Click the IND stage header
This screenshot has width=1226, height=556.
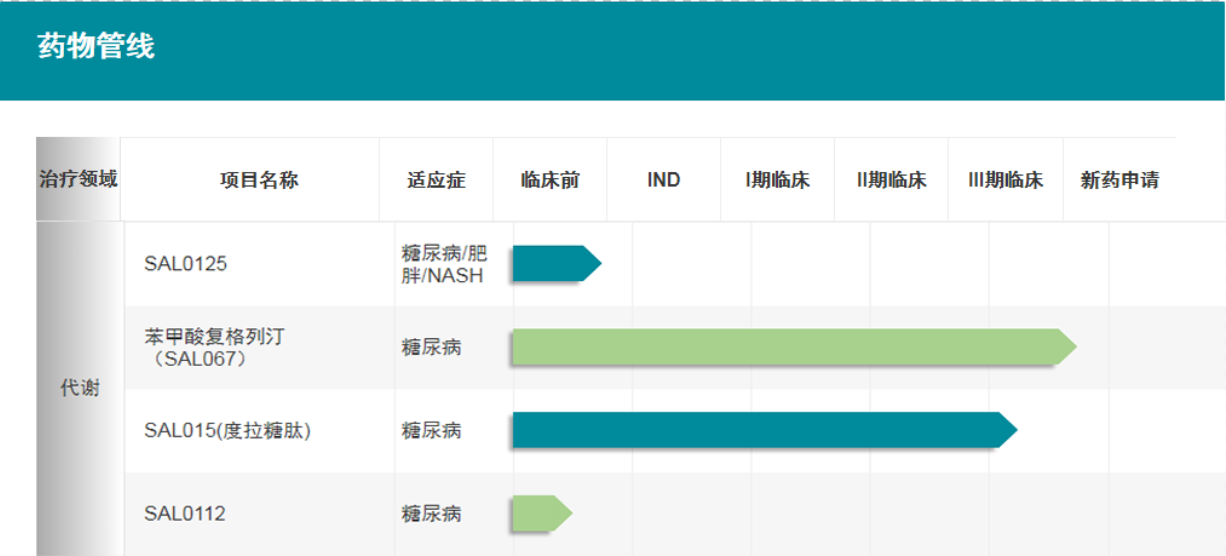(663, 180)
